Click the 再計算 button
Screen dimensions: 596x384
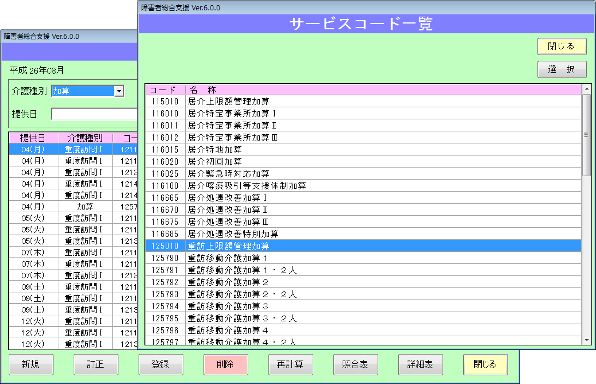click(290, 364)
